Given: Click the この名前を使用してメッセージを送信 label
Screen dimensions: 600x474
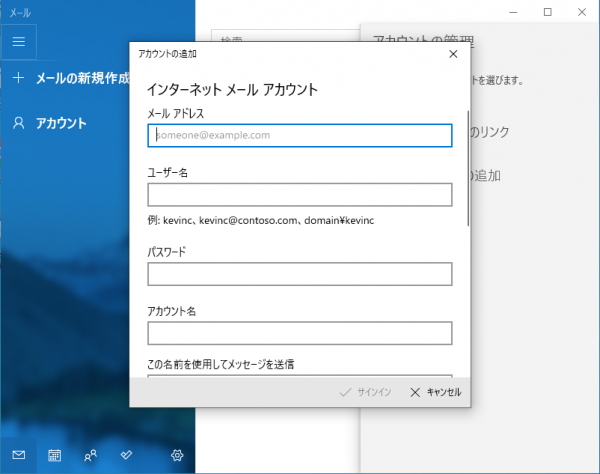Looking at the screenshot, I should [x=221, y=364].
